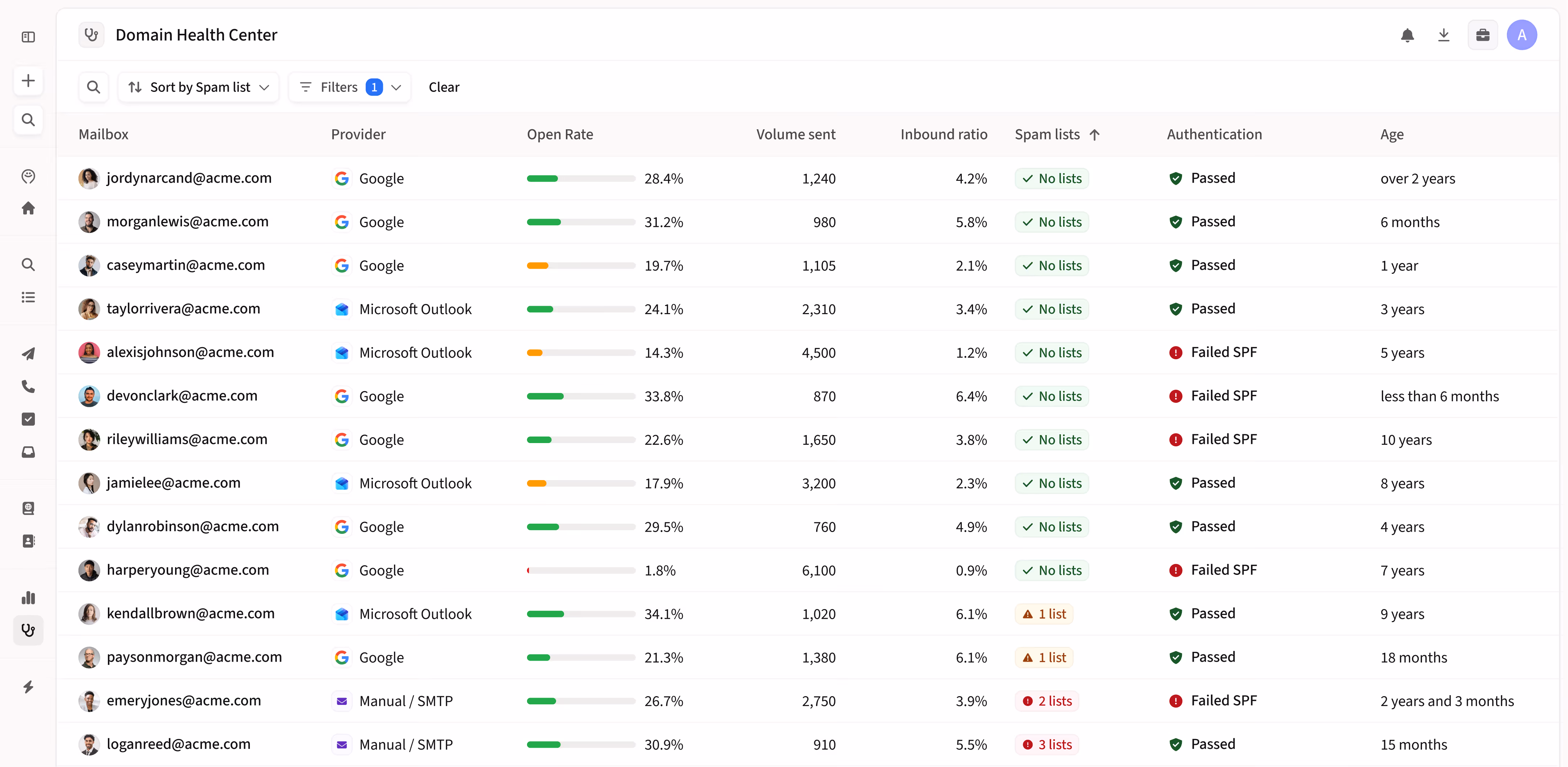Toggle the sidebar panel icon
This screenshot has width=1568, height=767.
click(28, 37)
